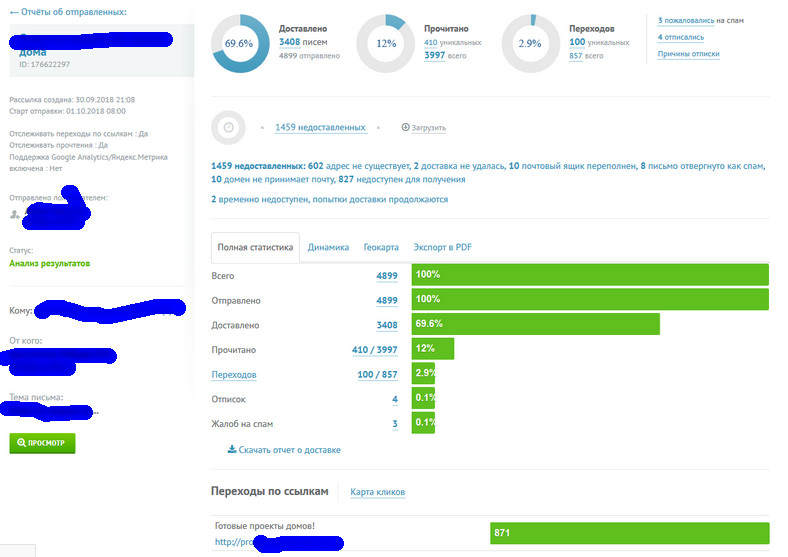The image size is (788, 557).
Task: Click the 2.9% clicks donut chart
Action: point(531,43)
